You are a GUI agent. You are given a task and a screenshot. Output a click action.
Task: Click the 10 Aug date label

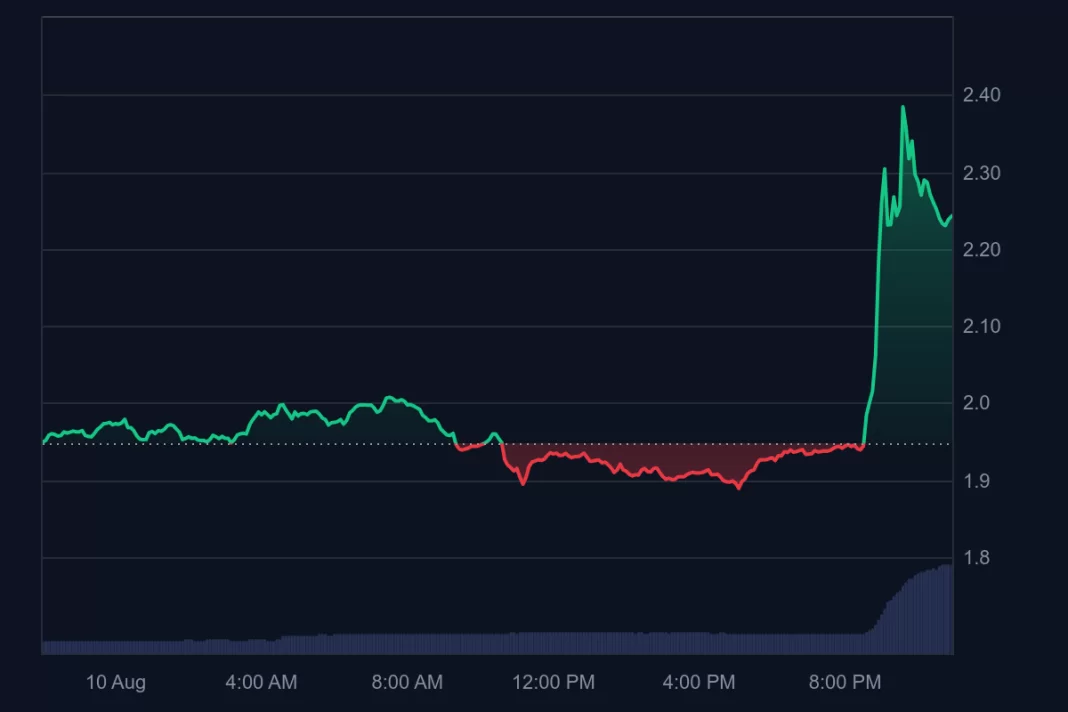pyautogui.click(x=115, y=683)
